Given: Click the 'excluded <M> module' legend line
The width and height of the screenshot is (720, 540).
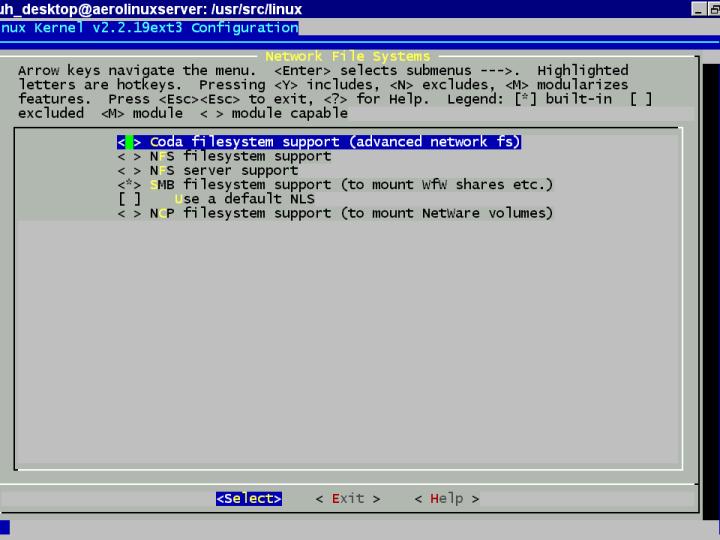Looking at the screenshot, I should pyautogui.click(x=183, y=113).
